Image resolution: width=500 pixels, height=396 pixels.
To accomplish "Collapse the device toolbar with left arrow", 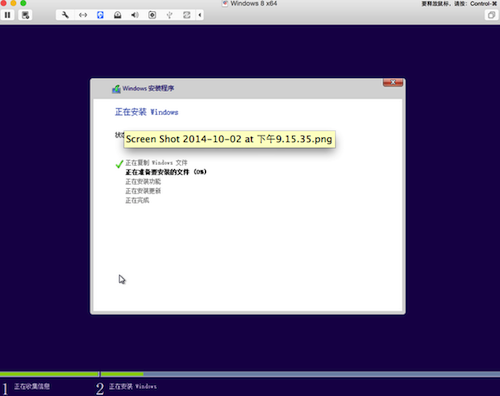I will (200, 15).
